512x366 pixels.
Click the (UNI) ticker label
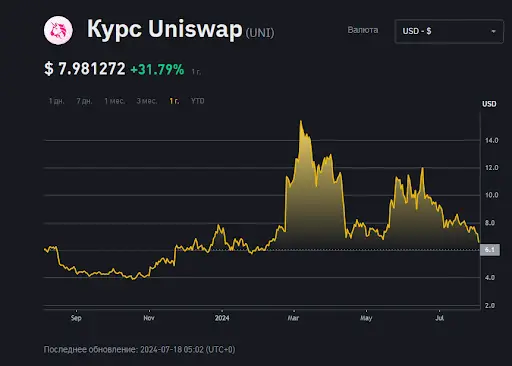tap(260, 33)
